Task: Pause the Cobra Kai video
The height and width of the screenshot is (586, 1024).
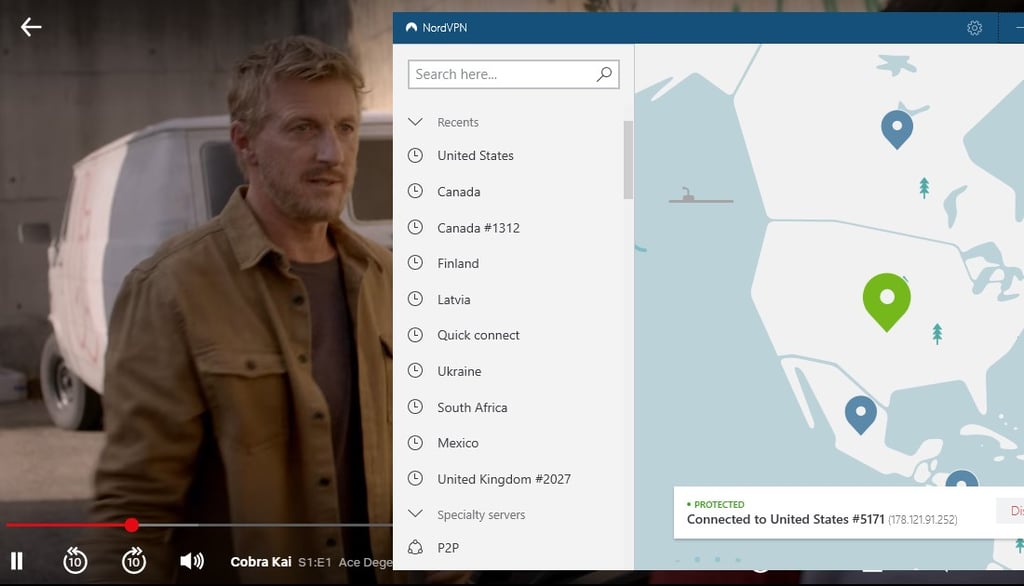Action: (17, 561)
